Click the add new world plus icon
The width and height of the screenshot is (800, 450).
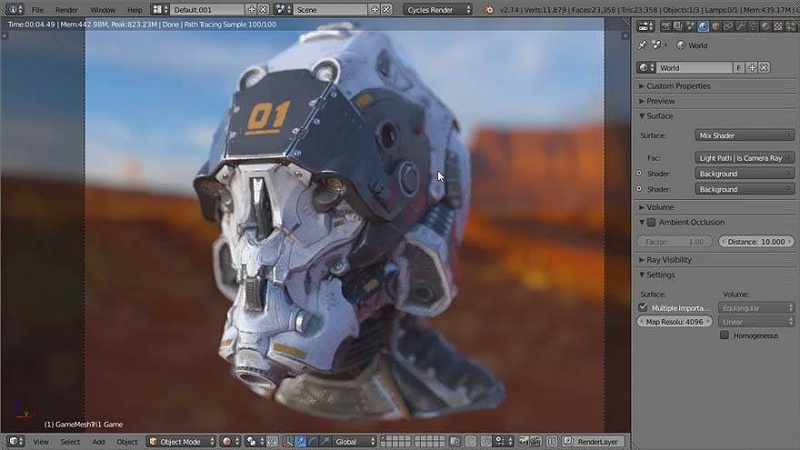click(x=752, y=68)
